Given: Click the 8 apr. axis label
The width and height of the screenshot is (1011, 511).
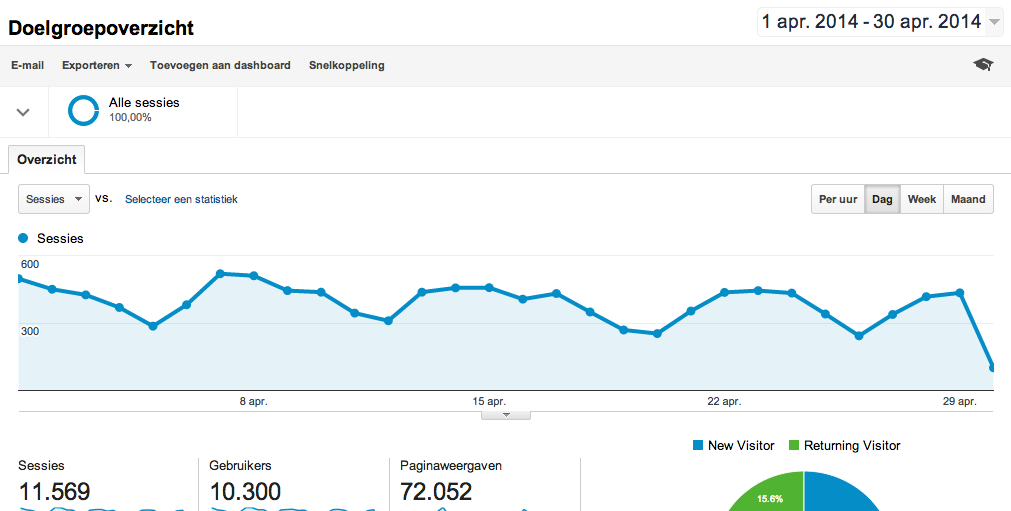Looking at the screenshot, I should pyautogui.click(x=253, y=401).
